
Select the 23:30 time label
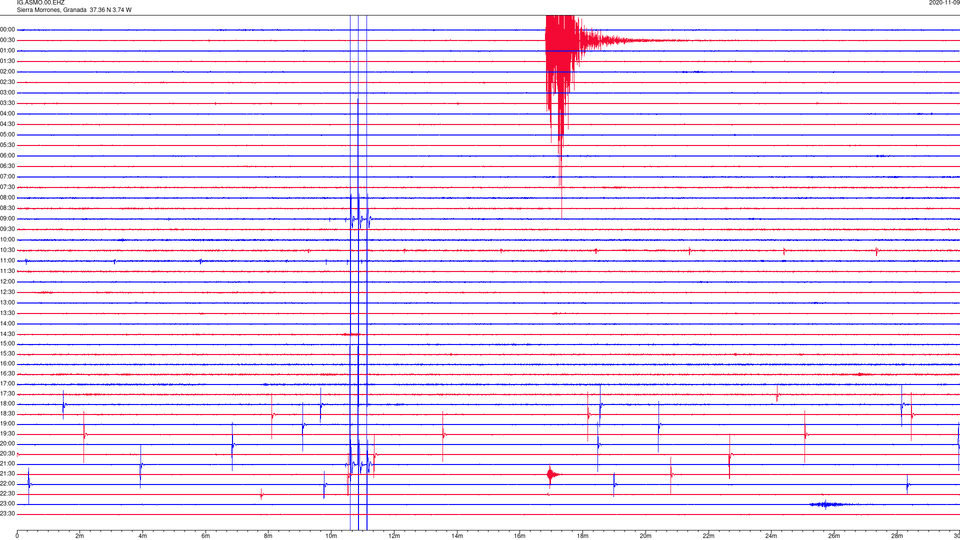pyautogui.click(x=7, y=514)
